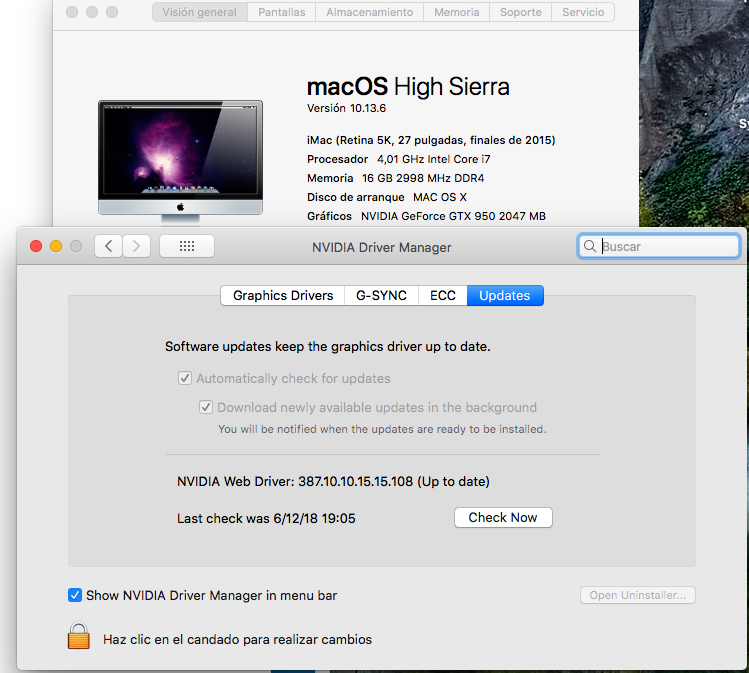Click the Procesador 4,01 GHz Intel Core i7 line
The height and width of the screenshot is (673, 749).
tap(399, 159)
